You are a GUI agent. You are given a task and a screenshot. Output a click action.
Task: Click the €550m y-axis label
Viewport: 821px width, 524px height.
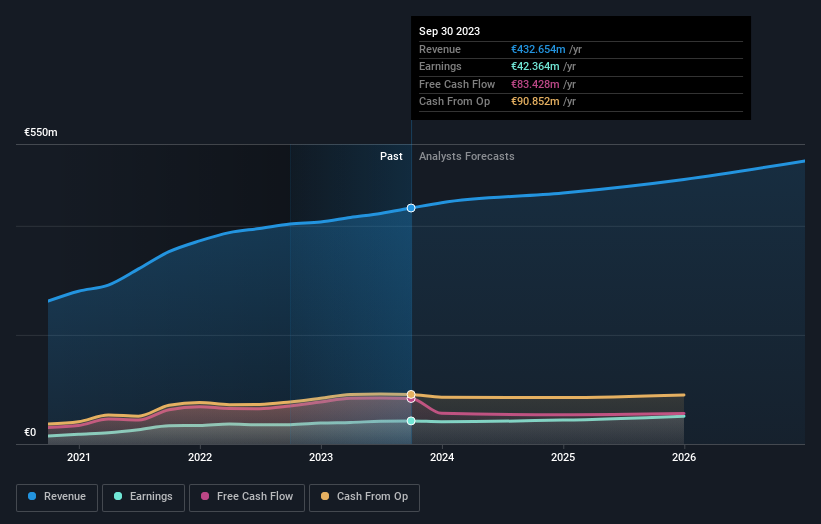41,132
